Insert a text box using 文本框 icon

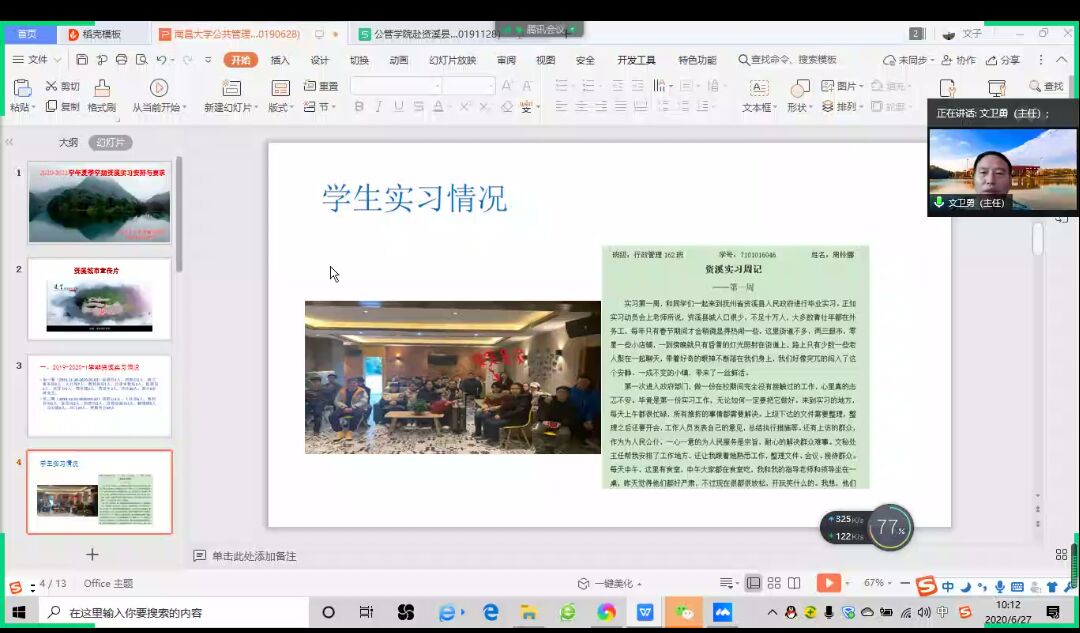pos(759,87)
